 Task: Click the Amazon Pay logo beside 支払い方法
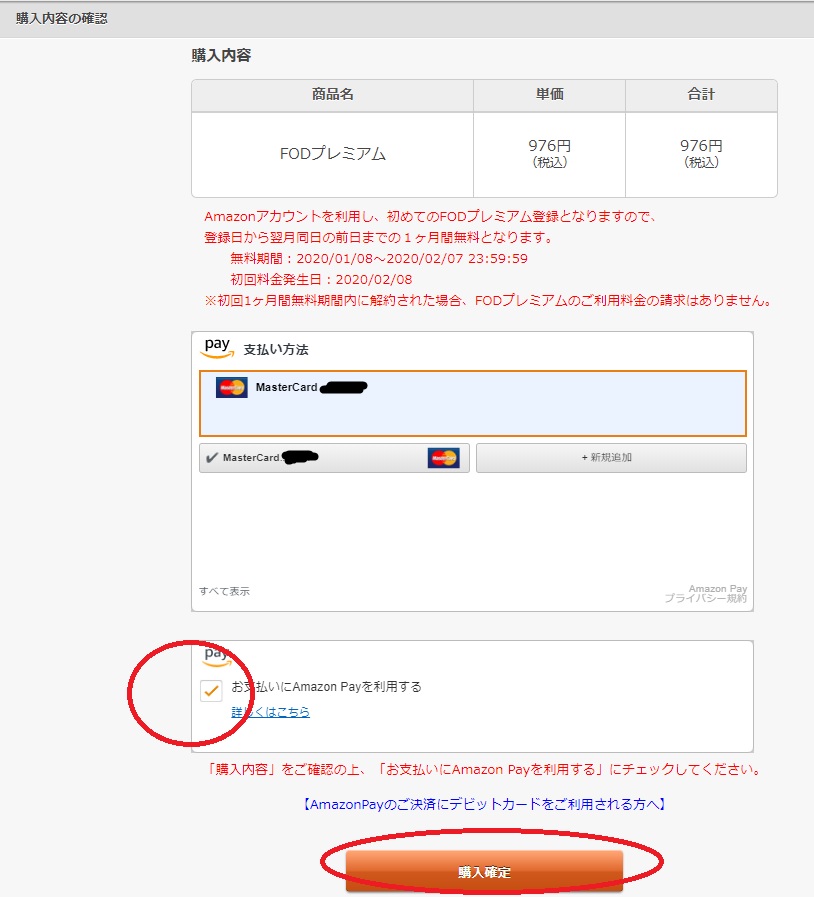[217, 348]
